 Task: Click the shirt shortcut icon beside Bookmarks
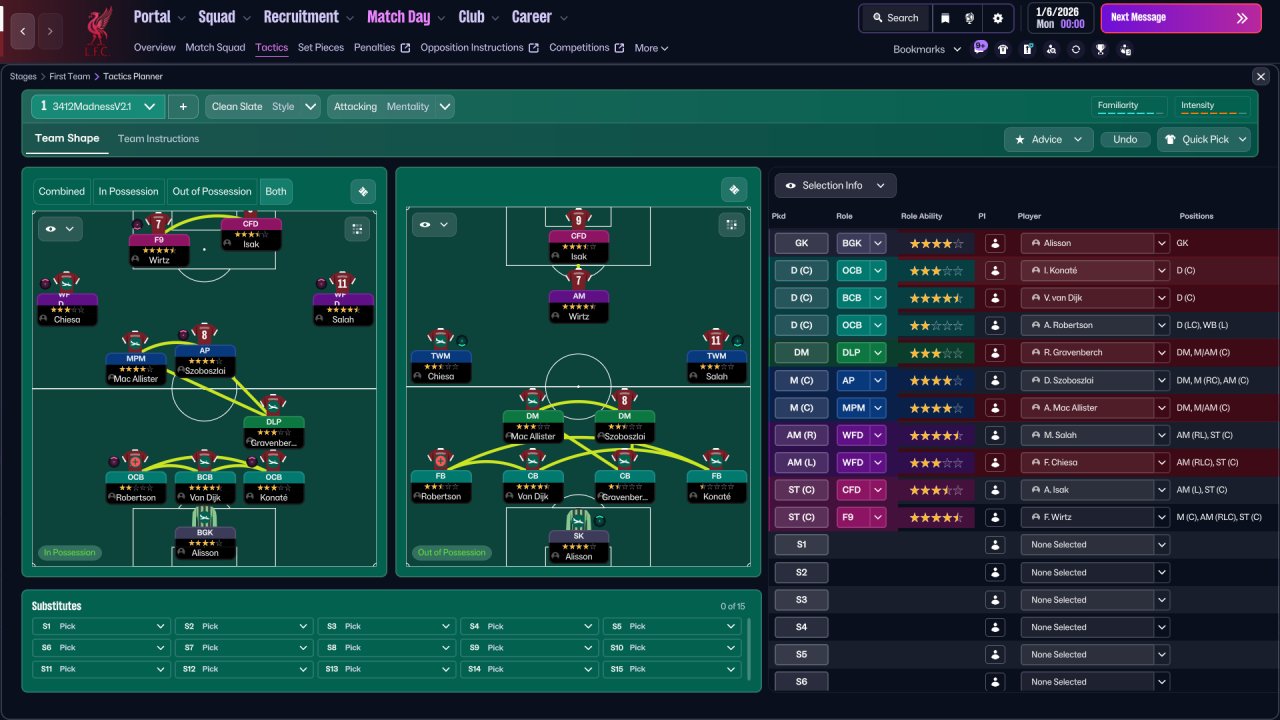(1003, 49)
